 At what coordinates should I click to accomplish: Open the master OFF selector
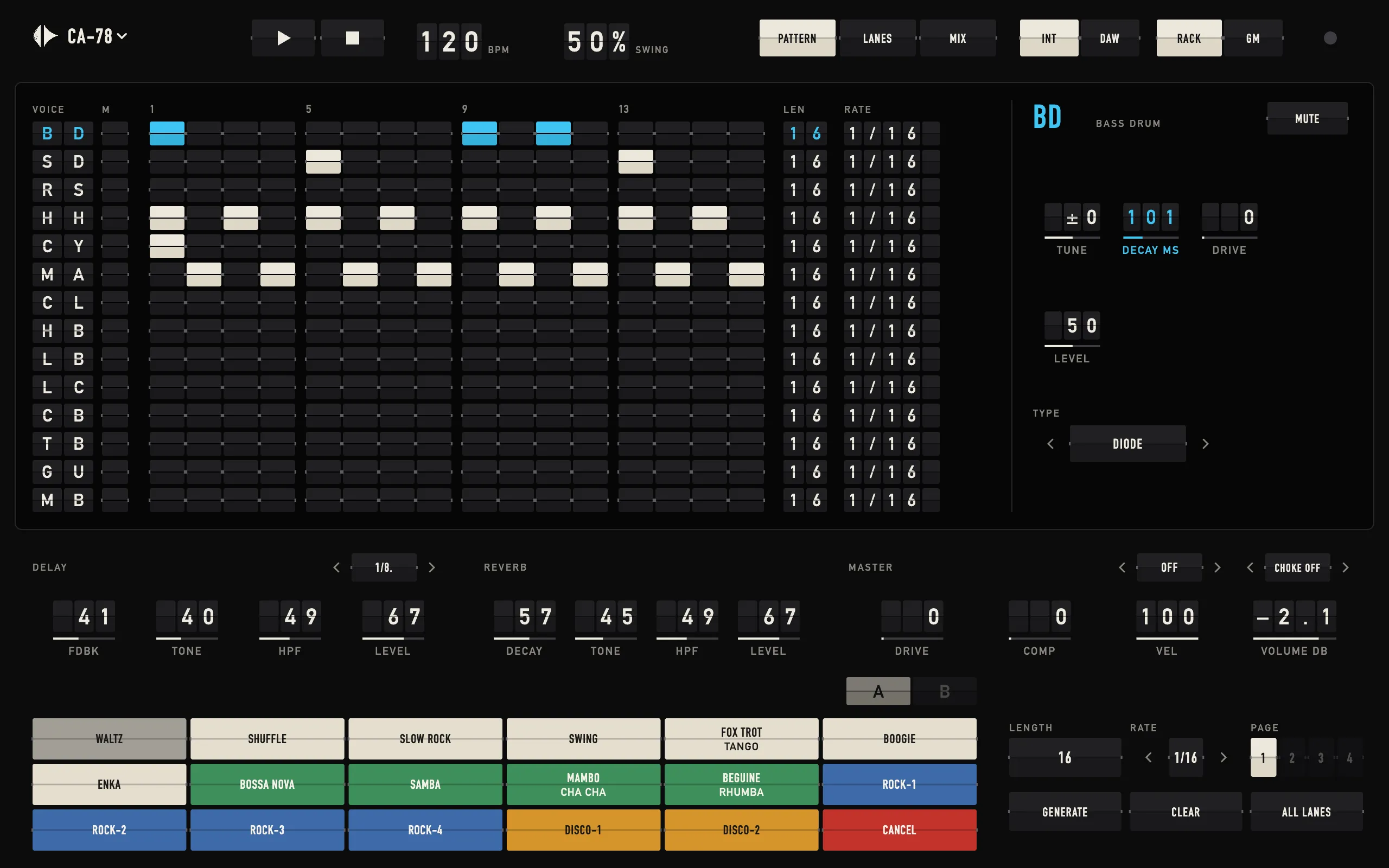coord(1169,567)
